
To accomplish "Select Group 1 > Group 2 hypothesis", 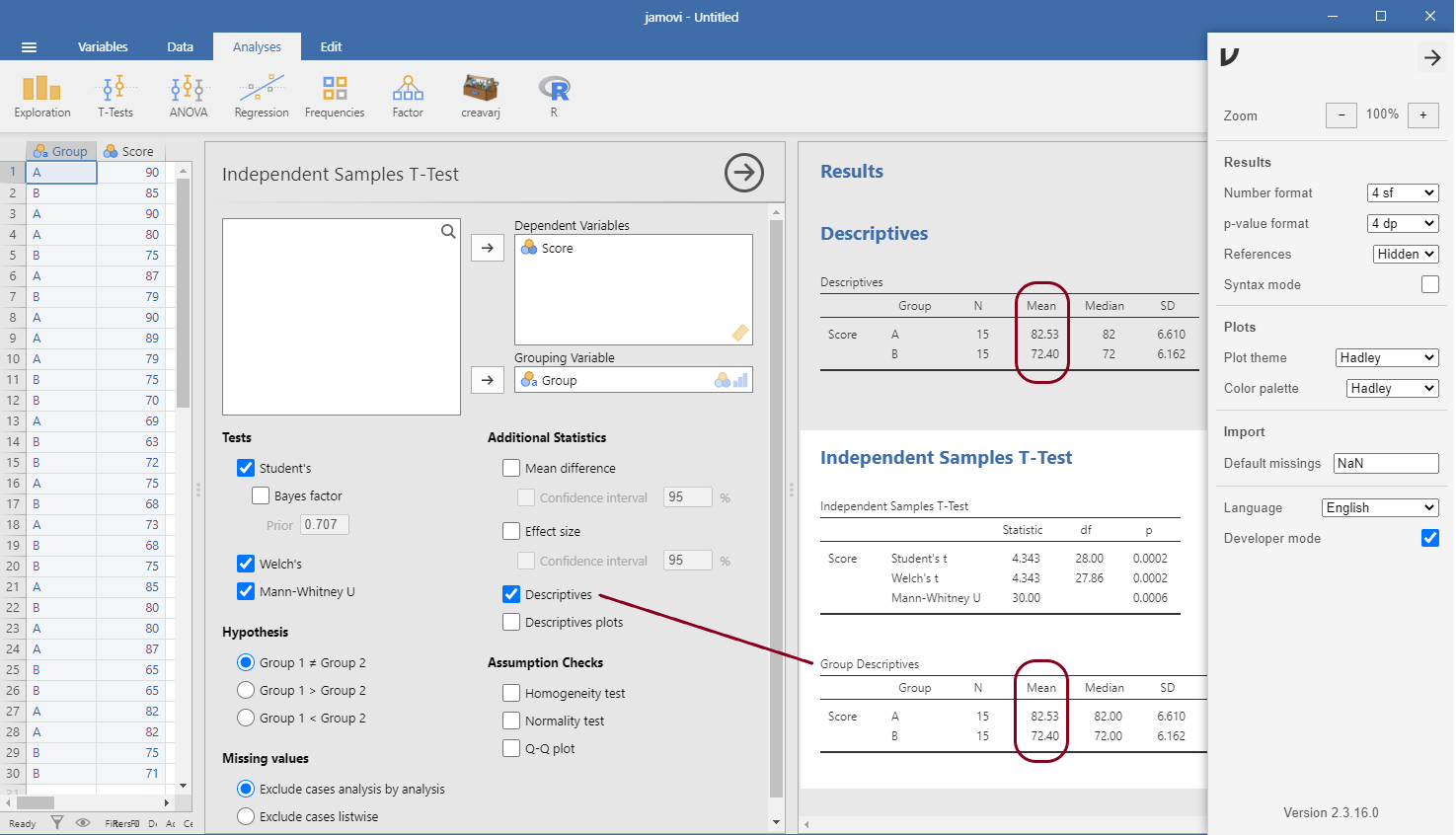I will point(246,690).
